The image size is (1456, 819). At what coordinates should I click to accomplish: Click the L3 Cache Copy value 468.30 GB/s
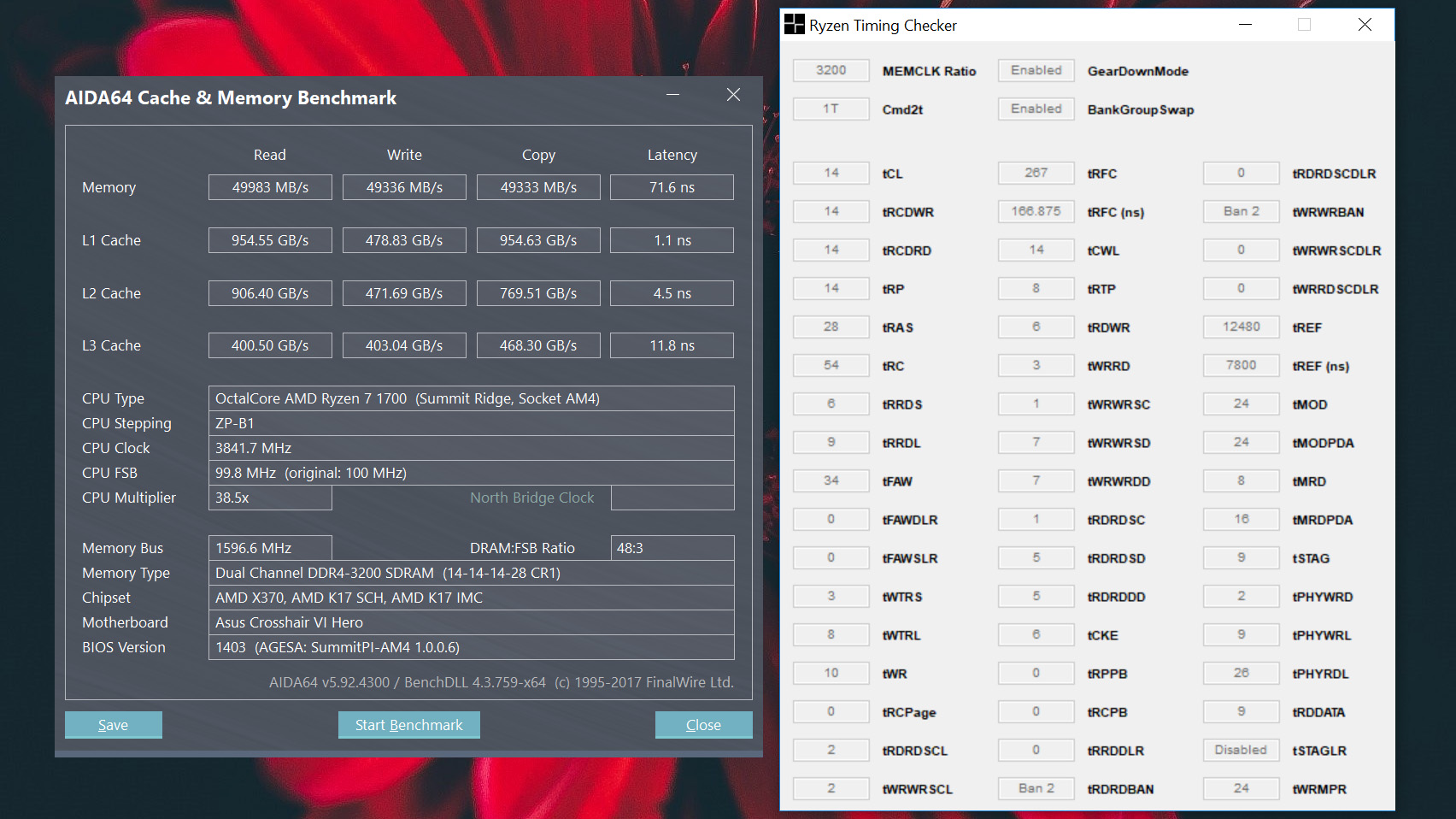tap(538, 345)
